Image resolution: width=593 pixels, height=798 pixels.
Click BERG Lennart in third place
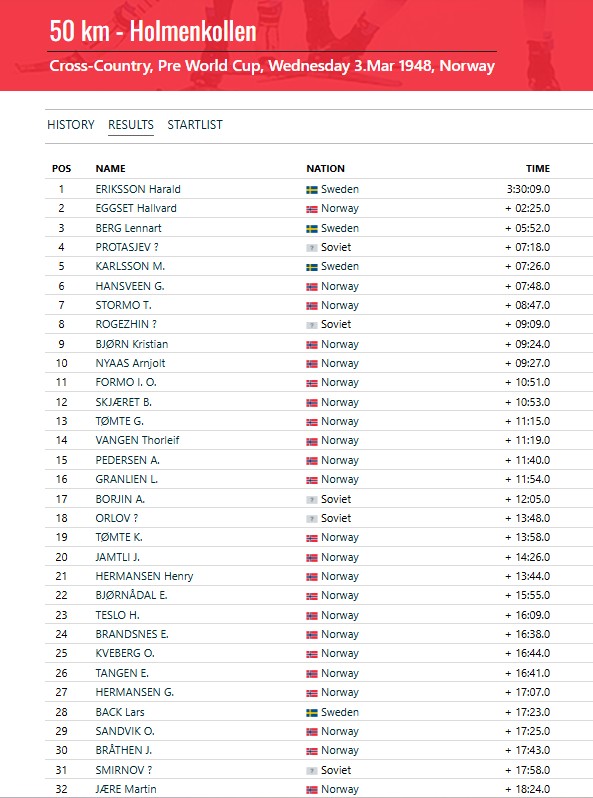pyautogui.click(x=128, y=228)
